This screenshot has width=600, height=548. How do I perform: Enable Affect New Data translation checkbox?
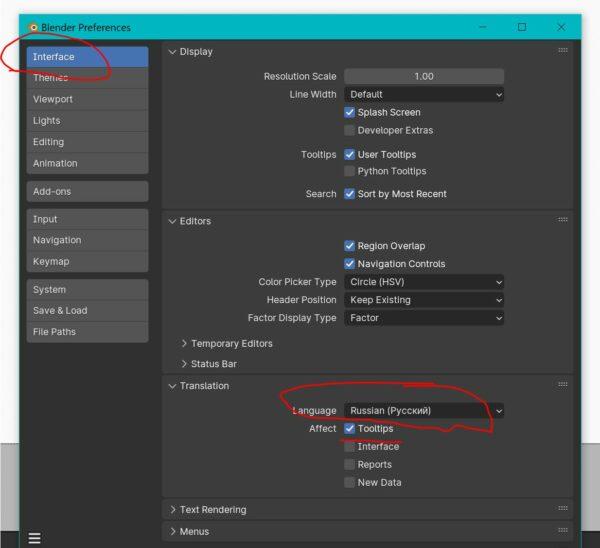349,483
